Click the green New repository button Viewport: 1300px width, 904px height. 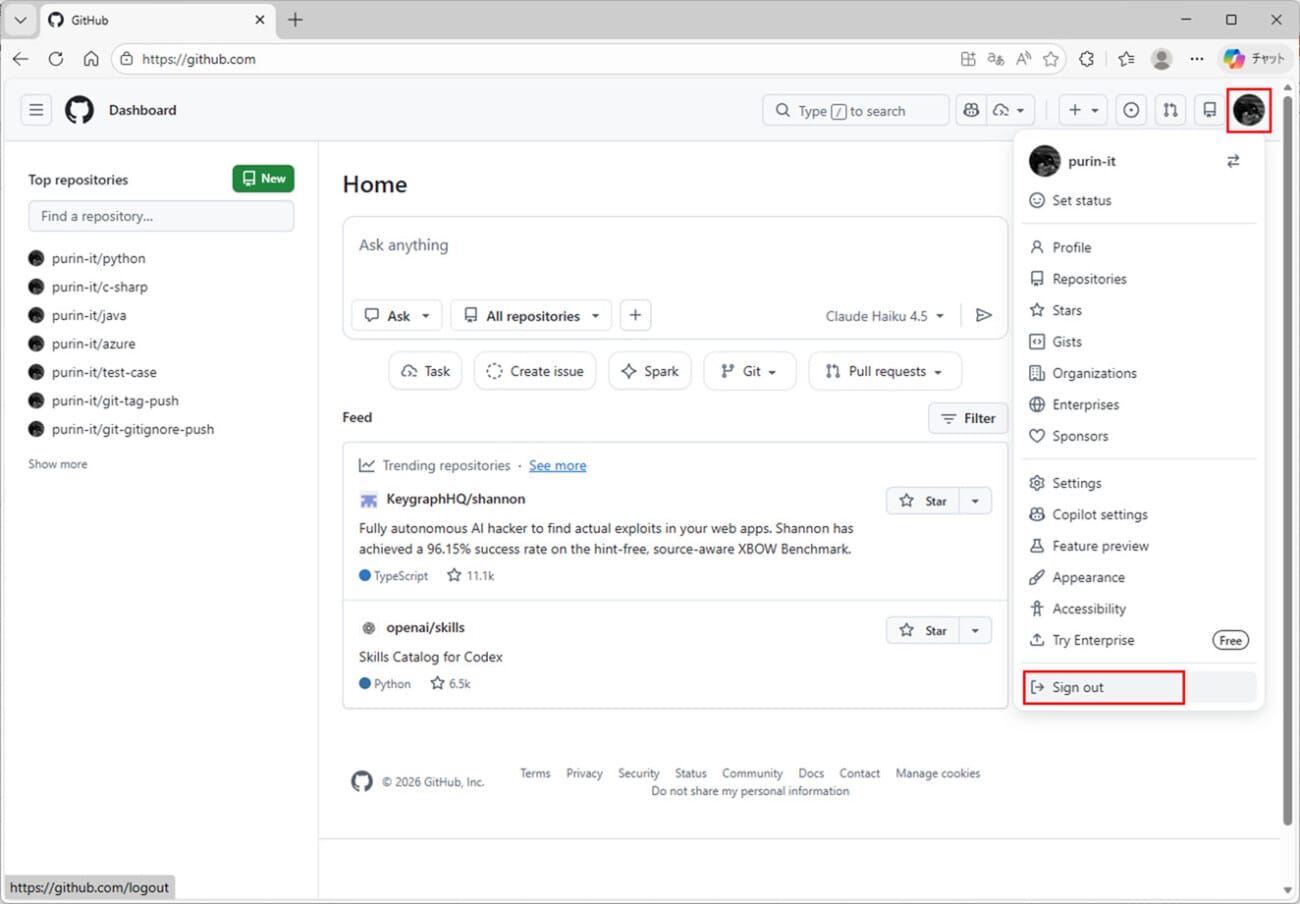(x=263, y=178)
